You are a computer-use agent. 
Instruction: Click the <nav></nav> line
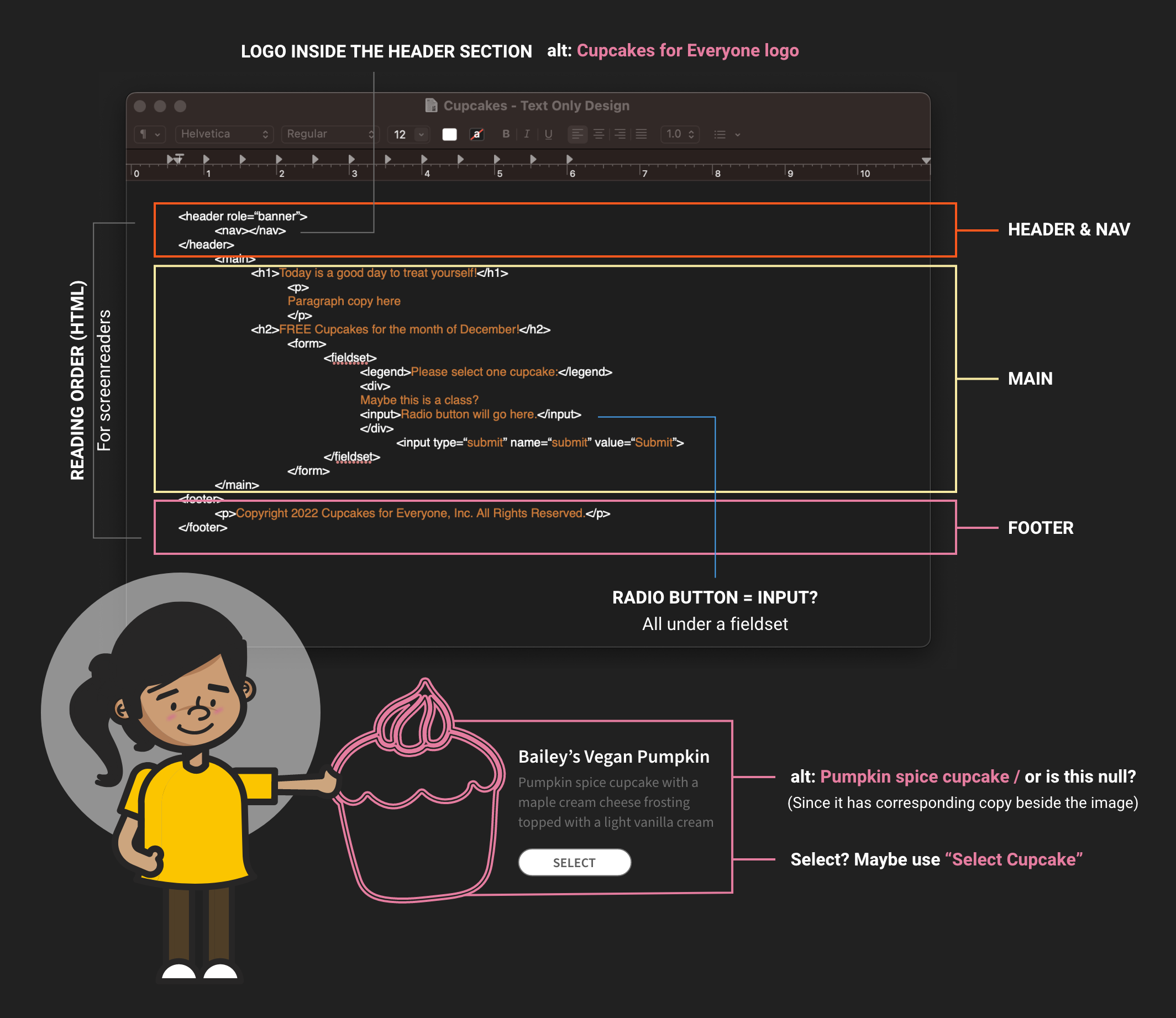point(250,230)
